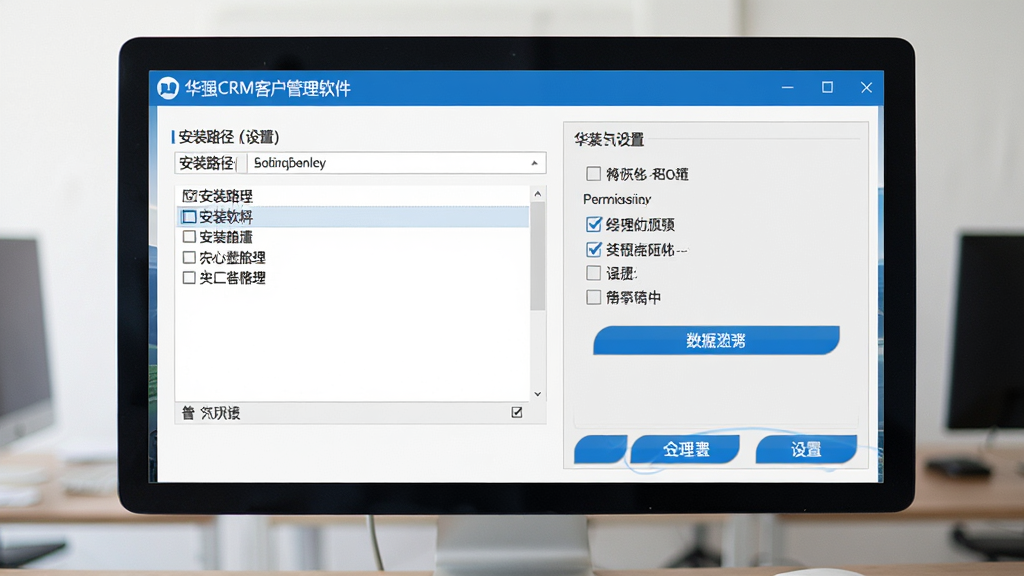Tick the last checkbox in the install list

coord(189,278)
